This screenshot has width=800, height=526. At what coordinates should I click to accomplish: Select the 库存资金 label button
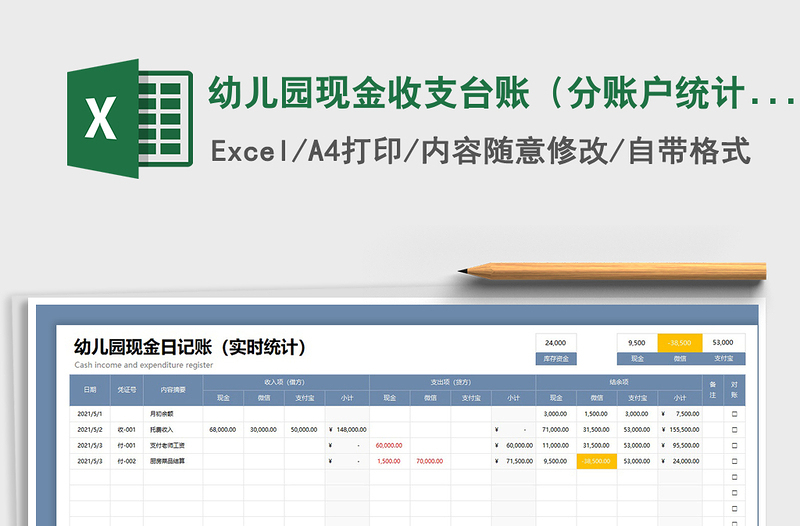556,359
